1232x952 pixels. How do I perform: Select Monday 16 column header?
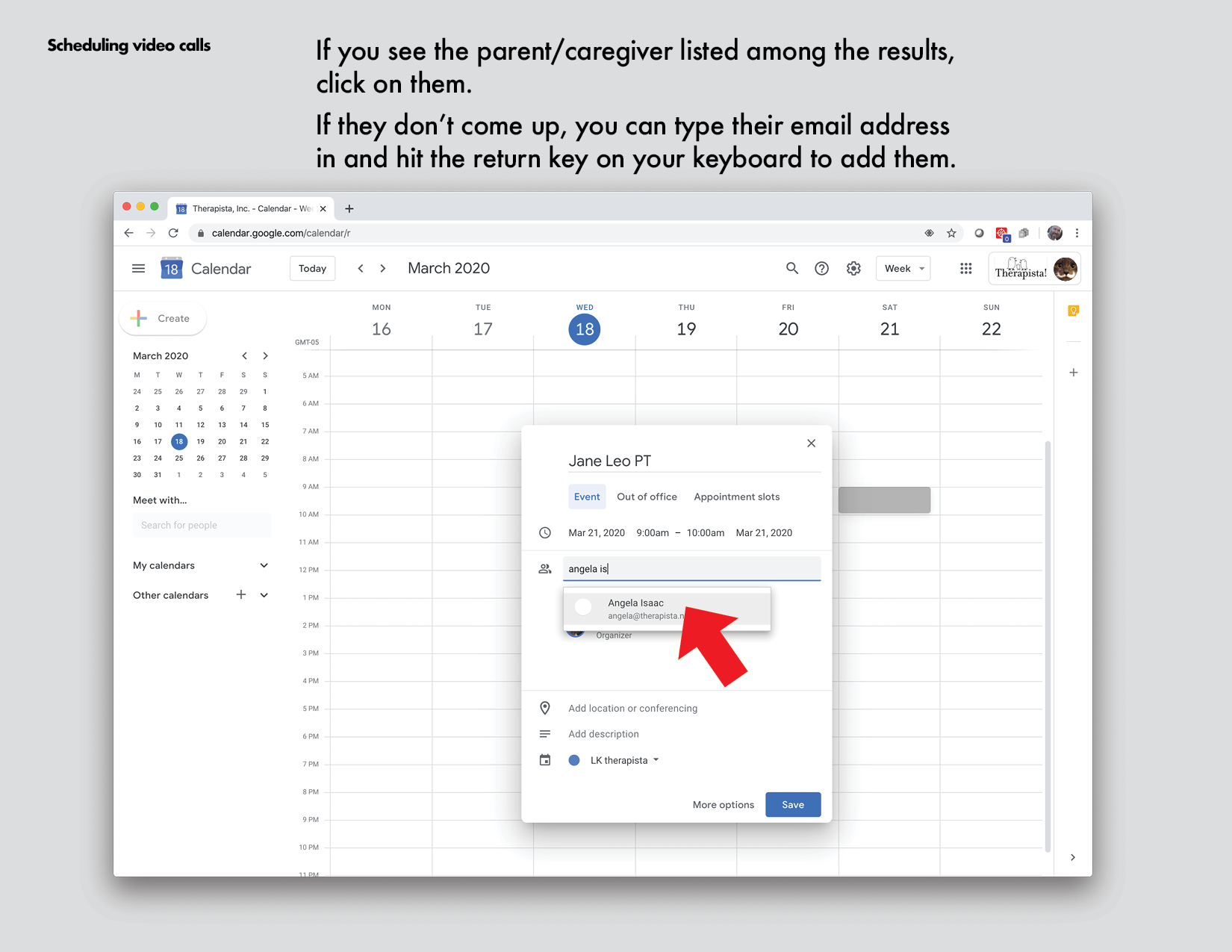click(381, 322)
